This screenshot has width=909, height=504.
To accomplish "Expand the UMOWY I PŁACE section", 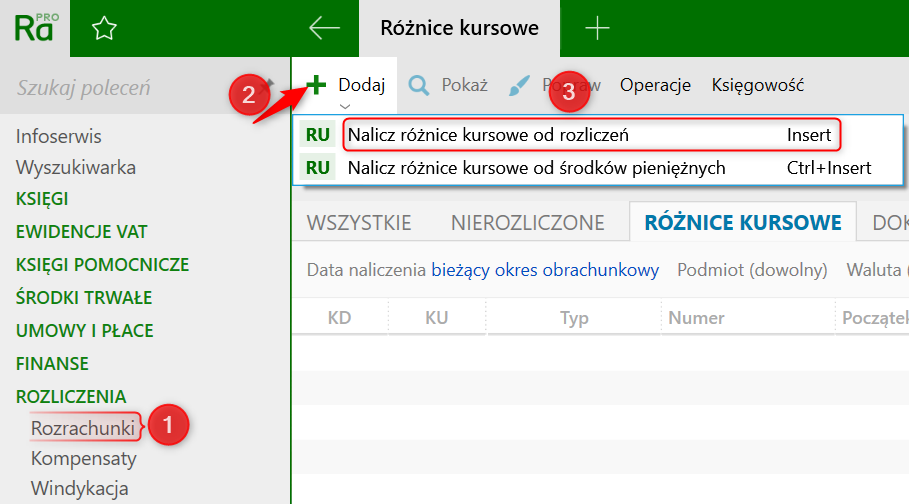I will [85, 331].
